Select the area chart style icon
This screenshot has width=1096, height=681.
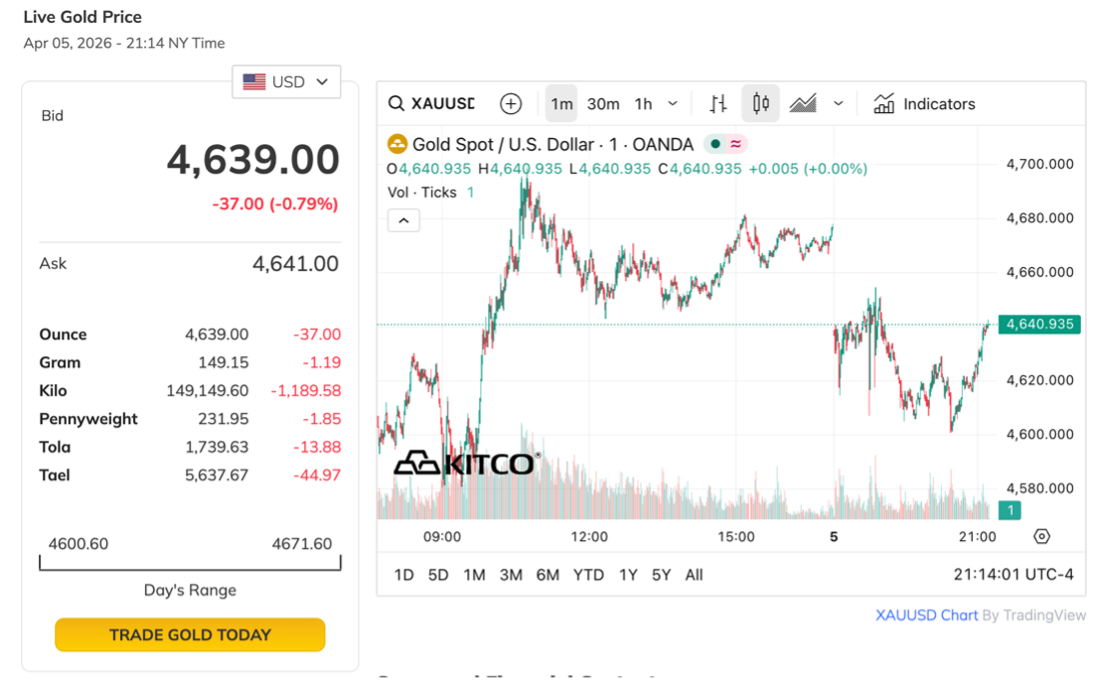pyautogui.click(x=803, y=104)
